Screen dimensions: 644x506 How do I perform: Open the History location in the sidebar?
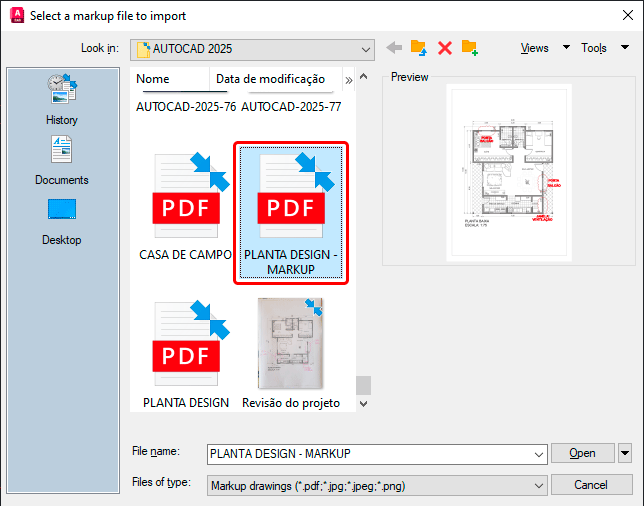62,100
